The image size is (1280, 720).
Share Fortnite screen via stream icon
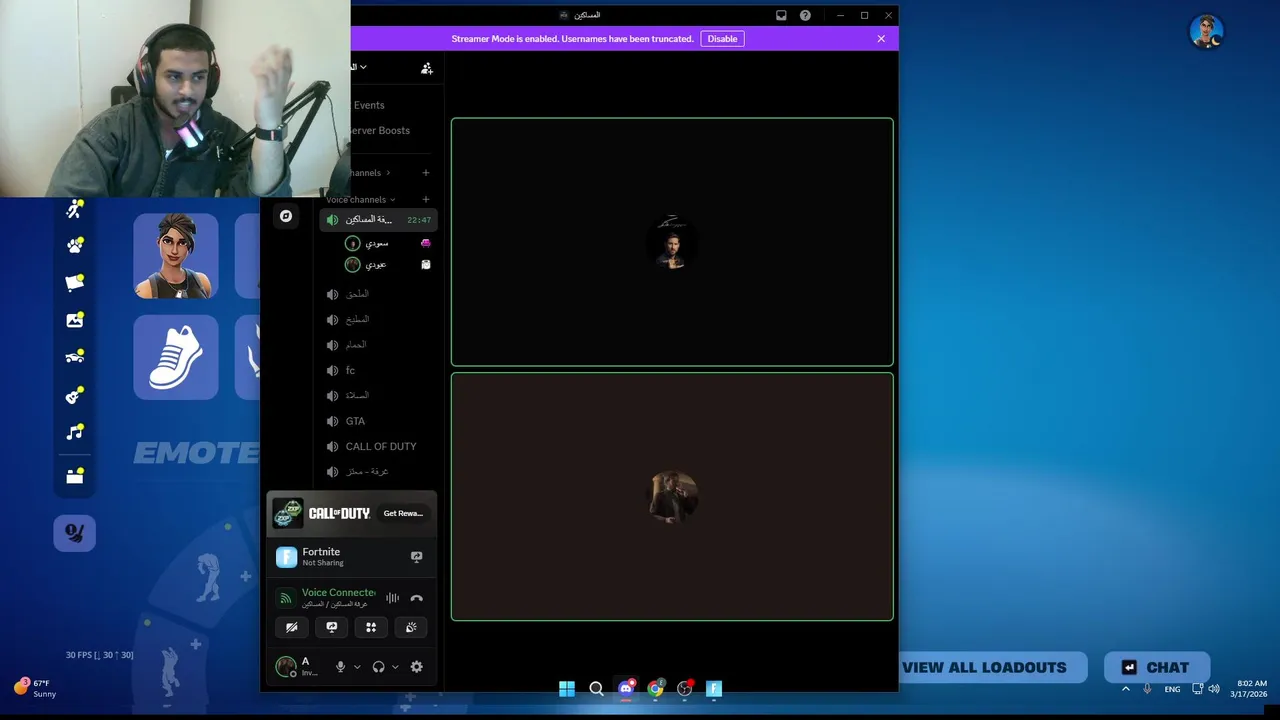coord(417,557)
